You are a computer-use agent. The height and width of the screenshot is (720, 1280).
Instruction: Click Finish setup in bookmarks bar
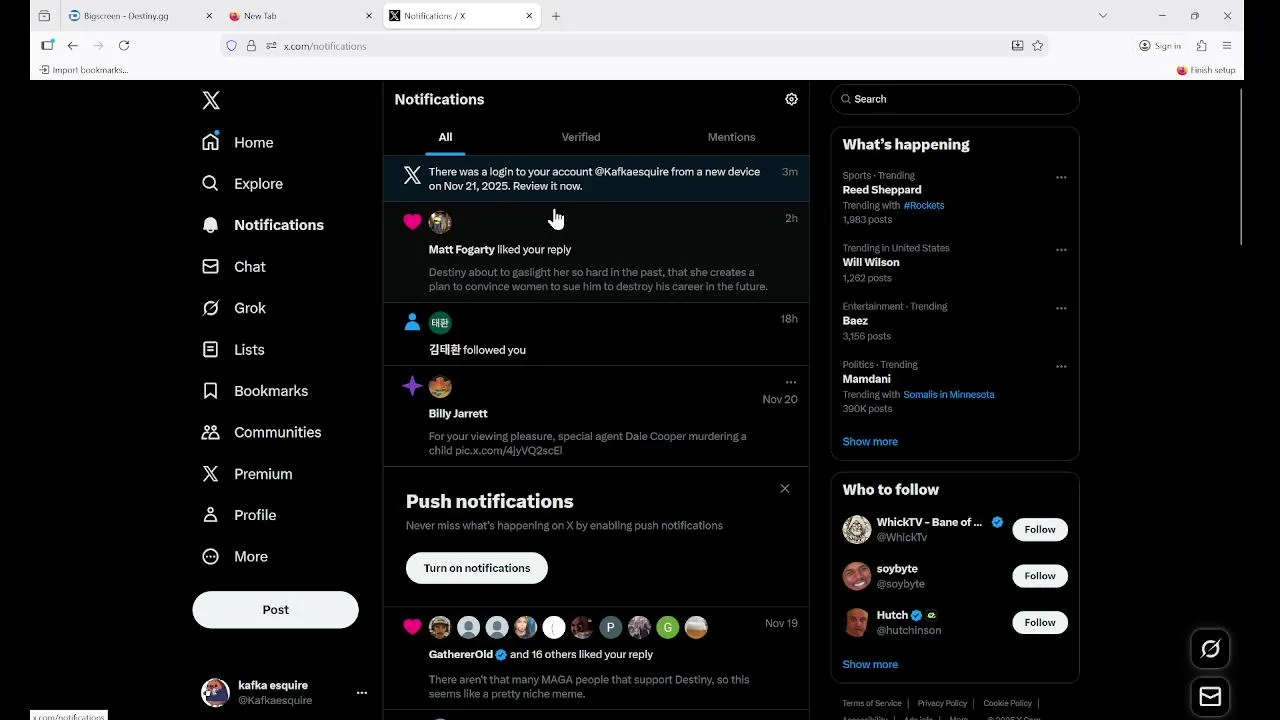point(1206,70)
